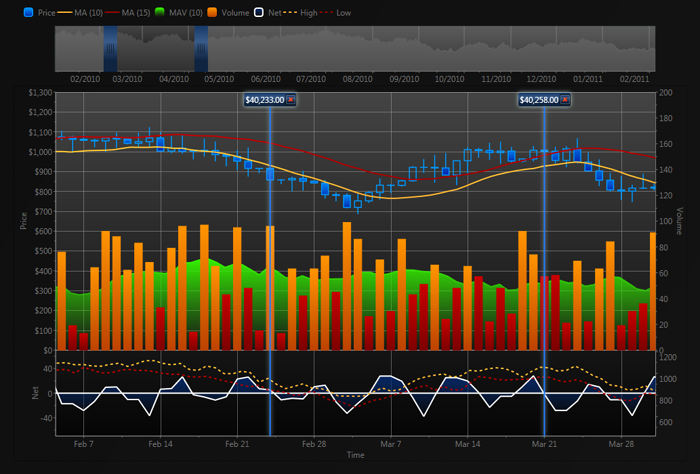Image resolution: width=700 pixels, height=474 pixels.
Task: Click 01/2011 in the overview timeline
Action: [588, 79]
